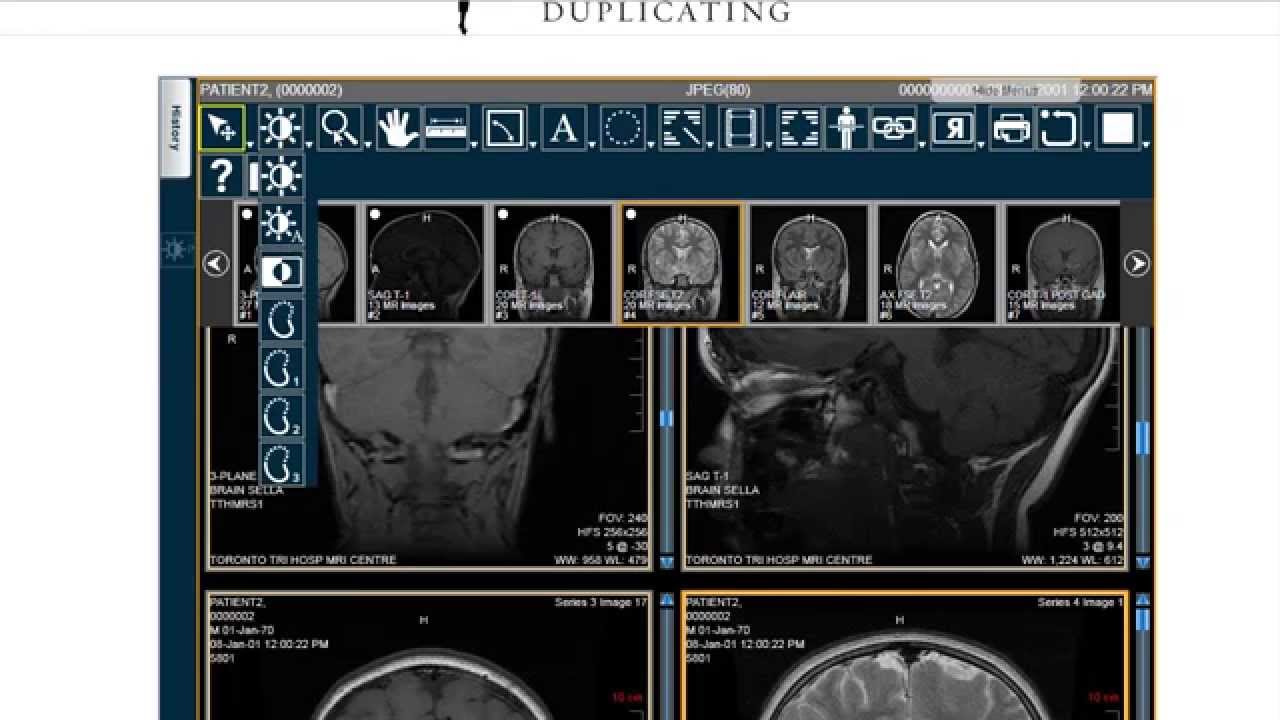
Task: Click up arrow beside Series 4 viewport
Action: pos(1143,600)
